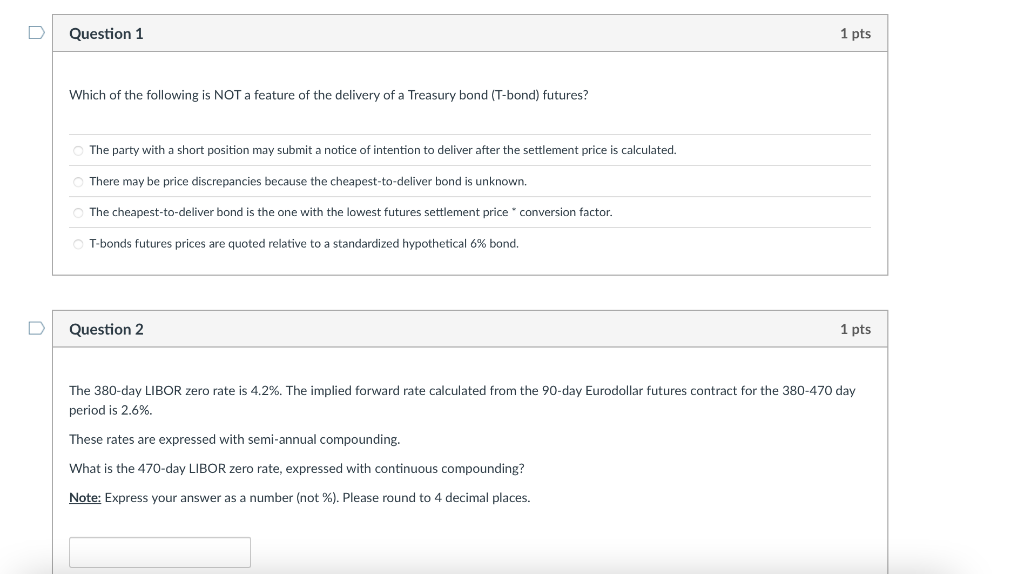Viewport: 1024px width, 574px height.
Task: Click the underlined 'Note:' text
Action: click(85, 498)
